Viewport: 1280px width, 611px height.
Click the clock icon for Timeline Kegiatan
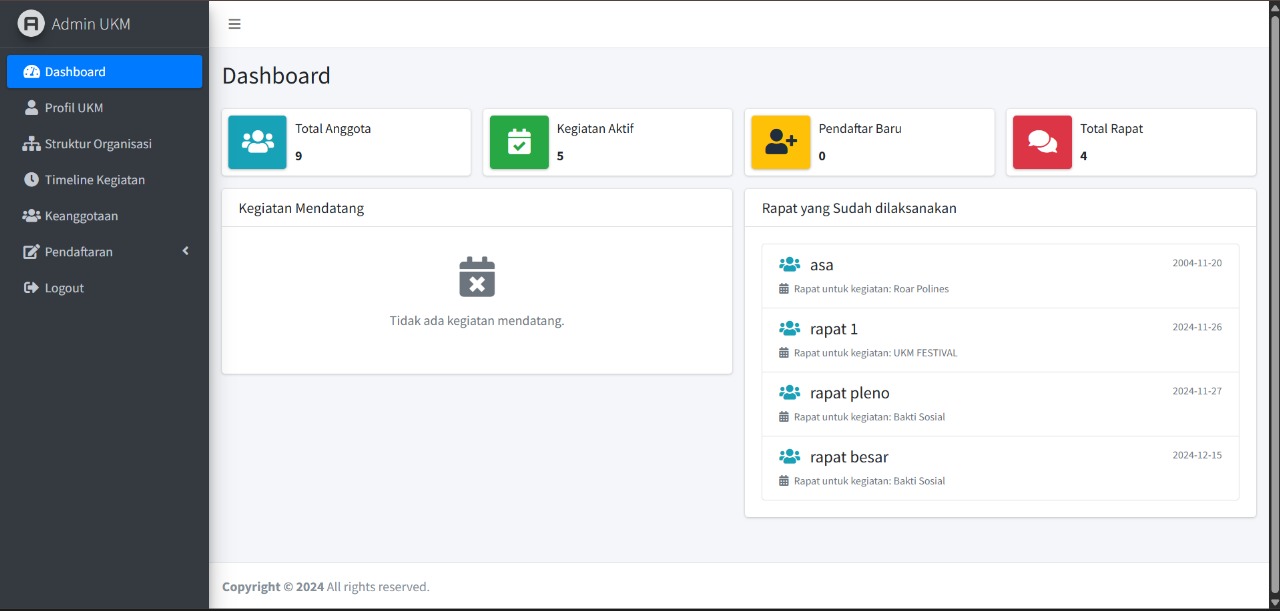pos(31,180)
